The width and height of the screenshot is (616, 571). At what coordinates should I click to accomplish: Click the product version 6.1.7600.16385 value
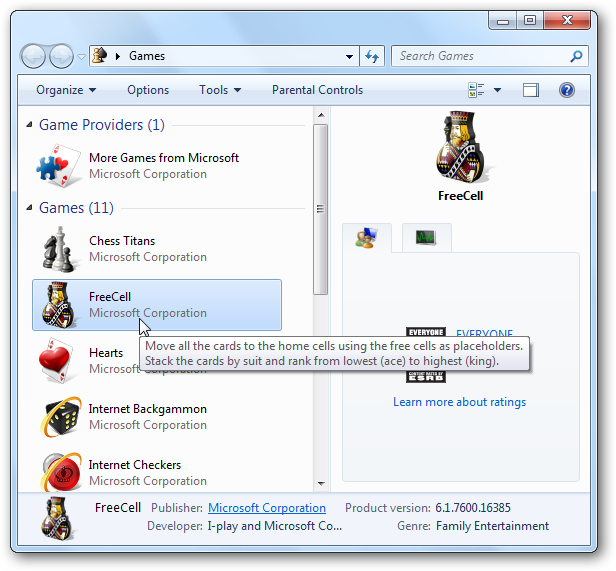click(x=473, y=508)
